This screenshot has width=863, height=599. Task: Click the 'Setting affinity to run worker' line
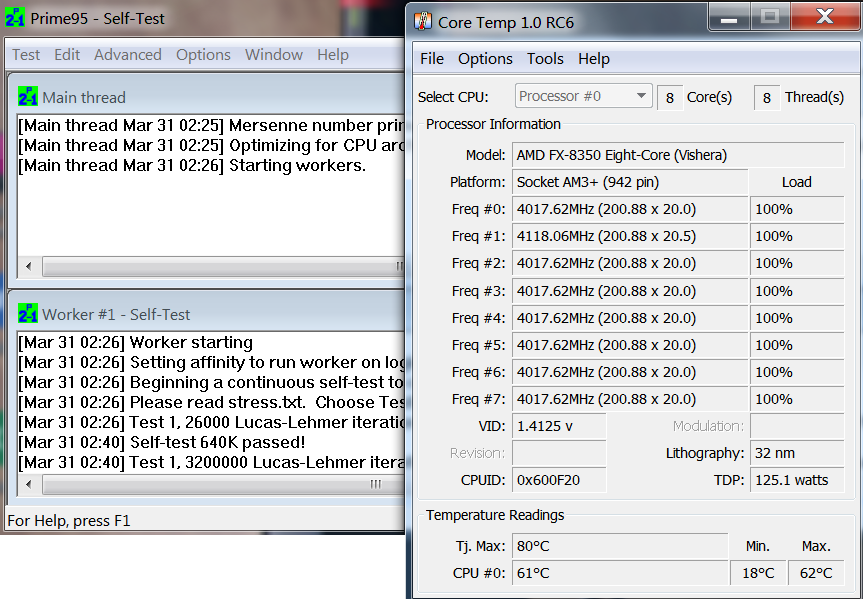tap(211, 362)
